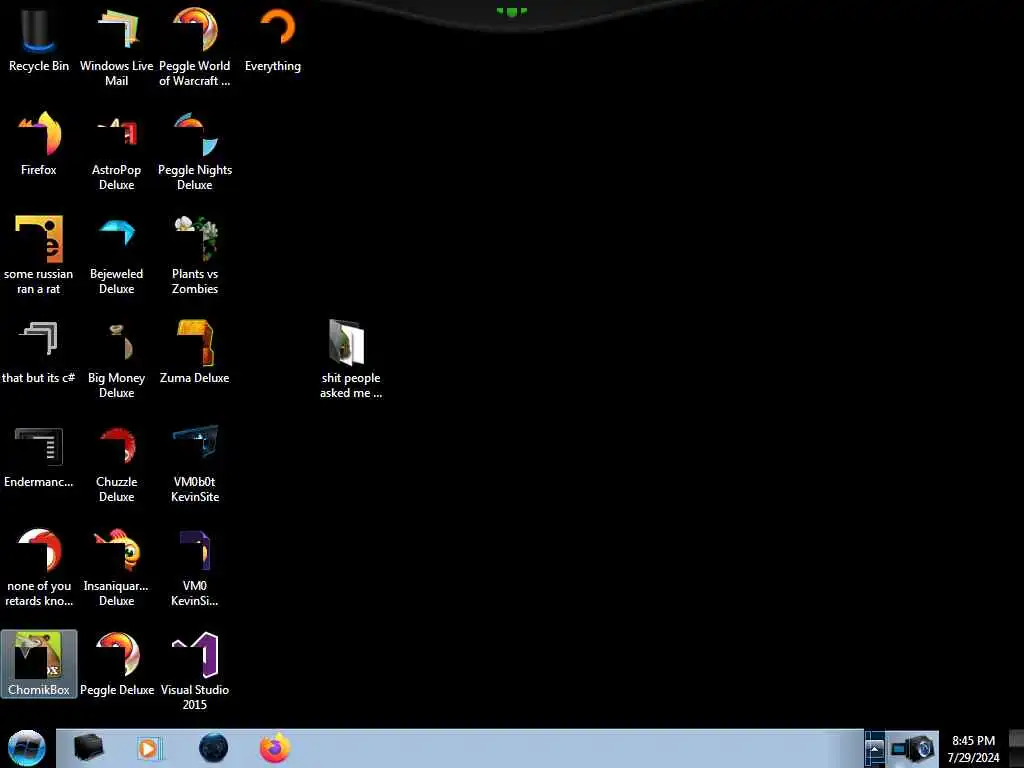Launch Windows Media Player from taskbar
The width and height of the screenshot is (1024, 768).
tap(149, 748)
